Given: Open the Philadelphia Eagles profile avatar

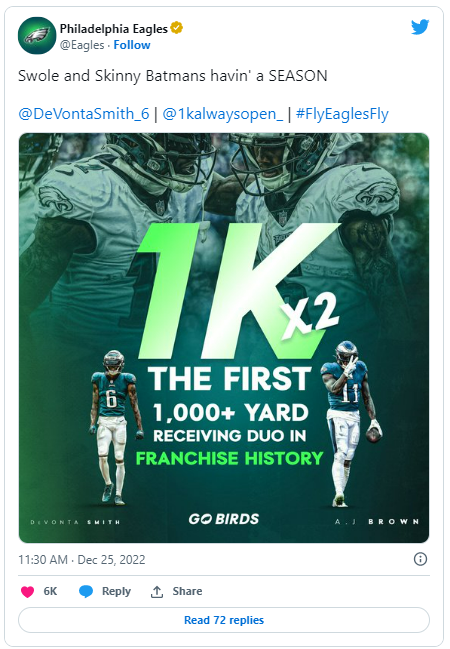Looking at the screenshot, I should coord(37,36).
